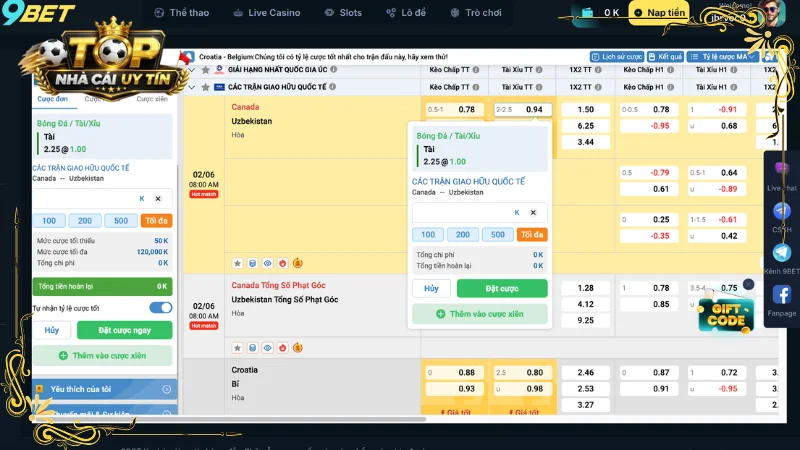Show info for Tài Xỉu TT column in Giao Hữu row
The height and width of the screenshot is (450, 800).
click(x=539, y=87)
